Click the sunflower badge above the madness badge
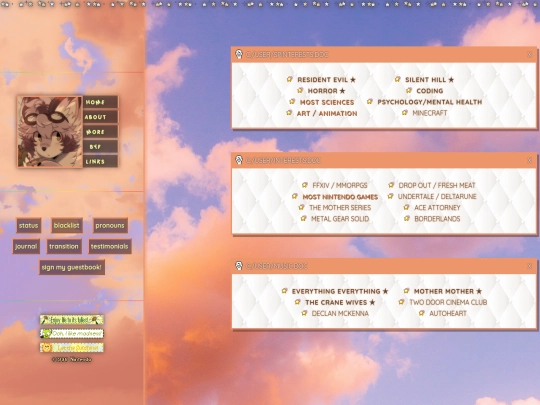Image resolution: width=540 pixels, height=405 pixels. pos(72,320)
